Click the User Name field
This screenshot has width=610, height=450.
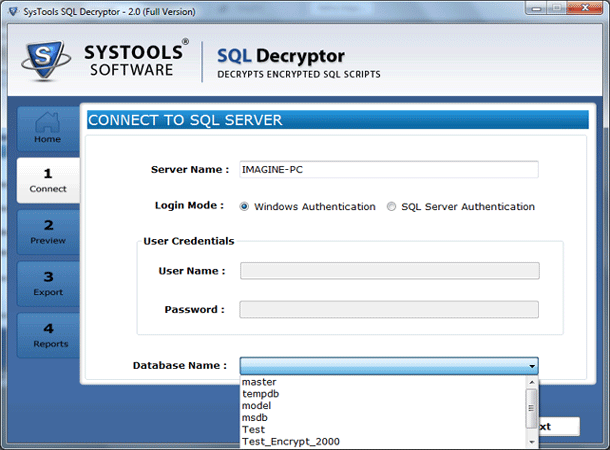tap(389, 271)
